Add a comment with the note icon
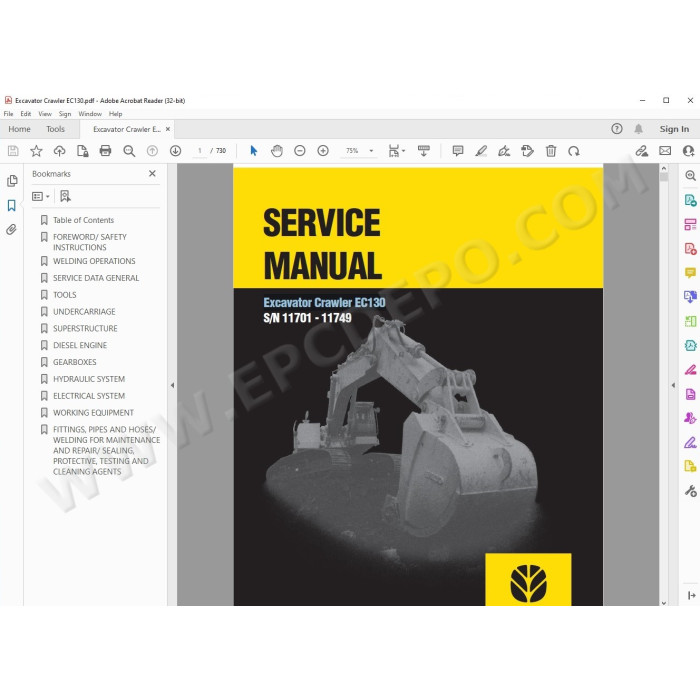The image size is (700, 700). pyautogui.click(x=458, y=151)
